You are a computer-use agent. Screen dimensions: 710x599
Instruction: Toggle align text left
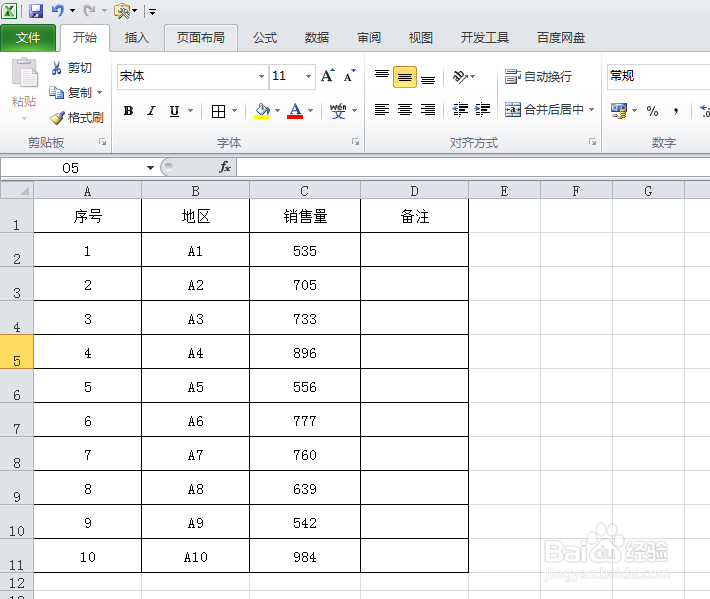(382, 110)
